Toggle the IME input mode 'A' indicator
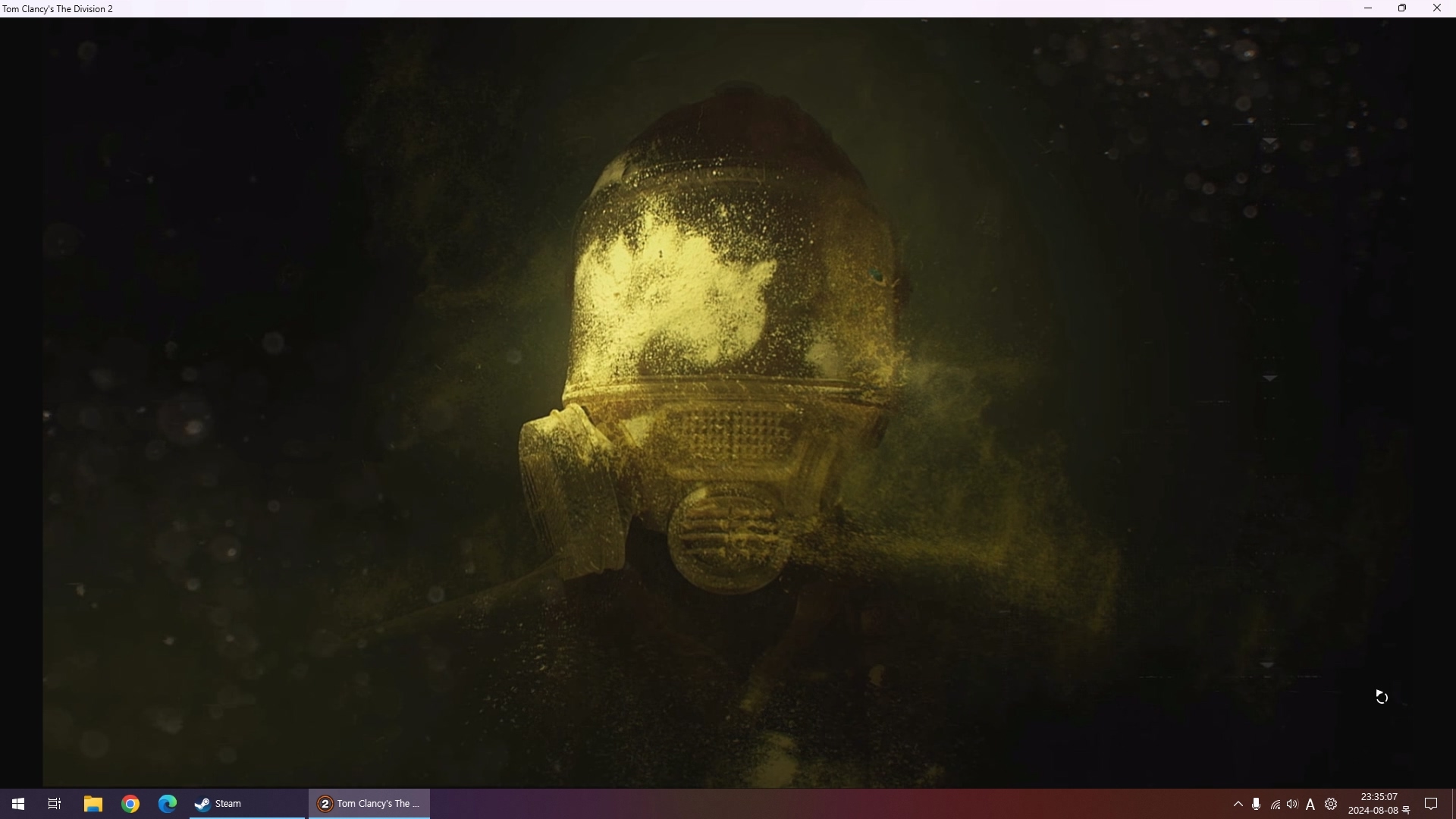 pos(1310,804)
